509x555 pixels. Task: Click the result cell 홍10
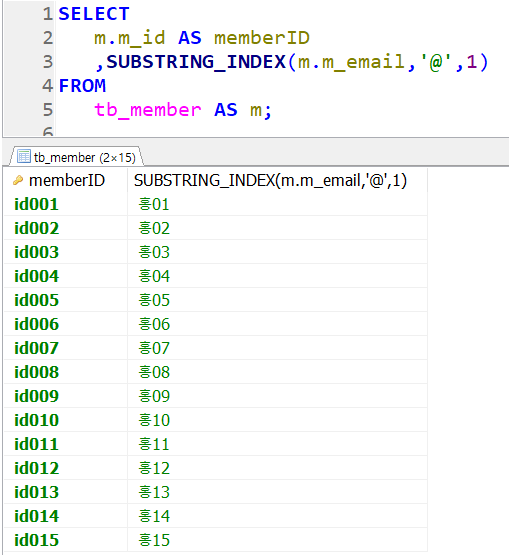pos(278,420)
